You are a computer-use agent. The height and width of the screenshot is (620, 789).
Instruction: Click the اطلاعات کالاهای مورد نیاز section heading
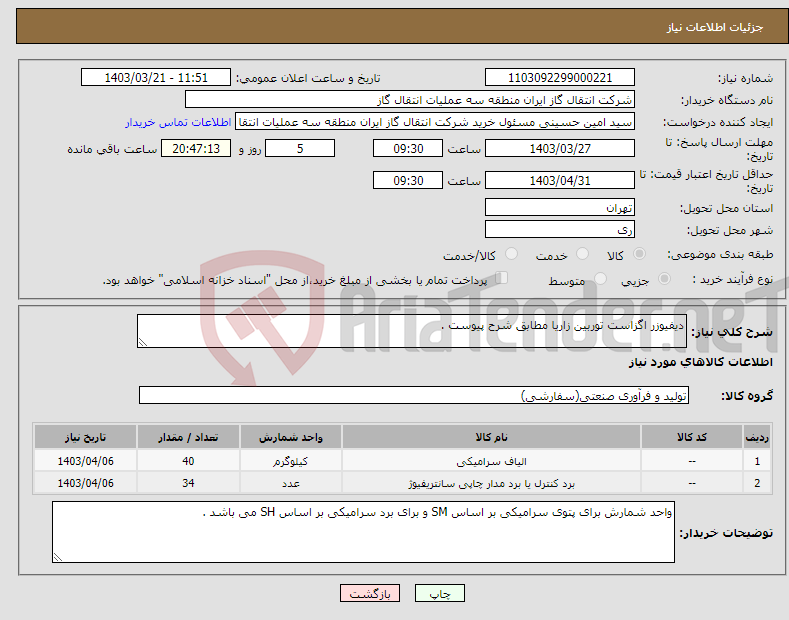pyautogui.click(x=700, y=362)
